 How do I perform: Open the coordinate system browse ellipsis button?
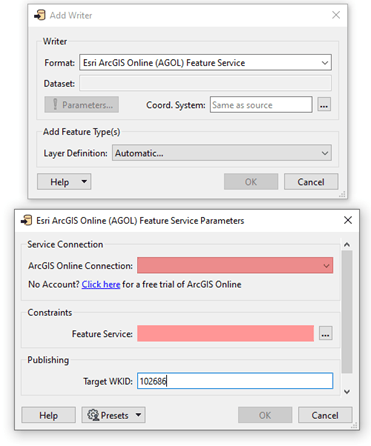click(x=324, y=105)
